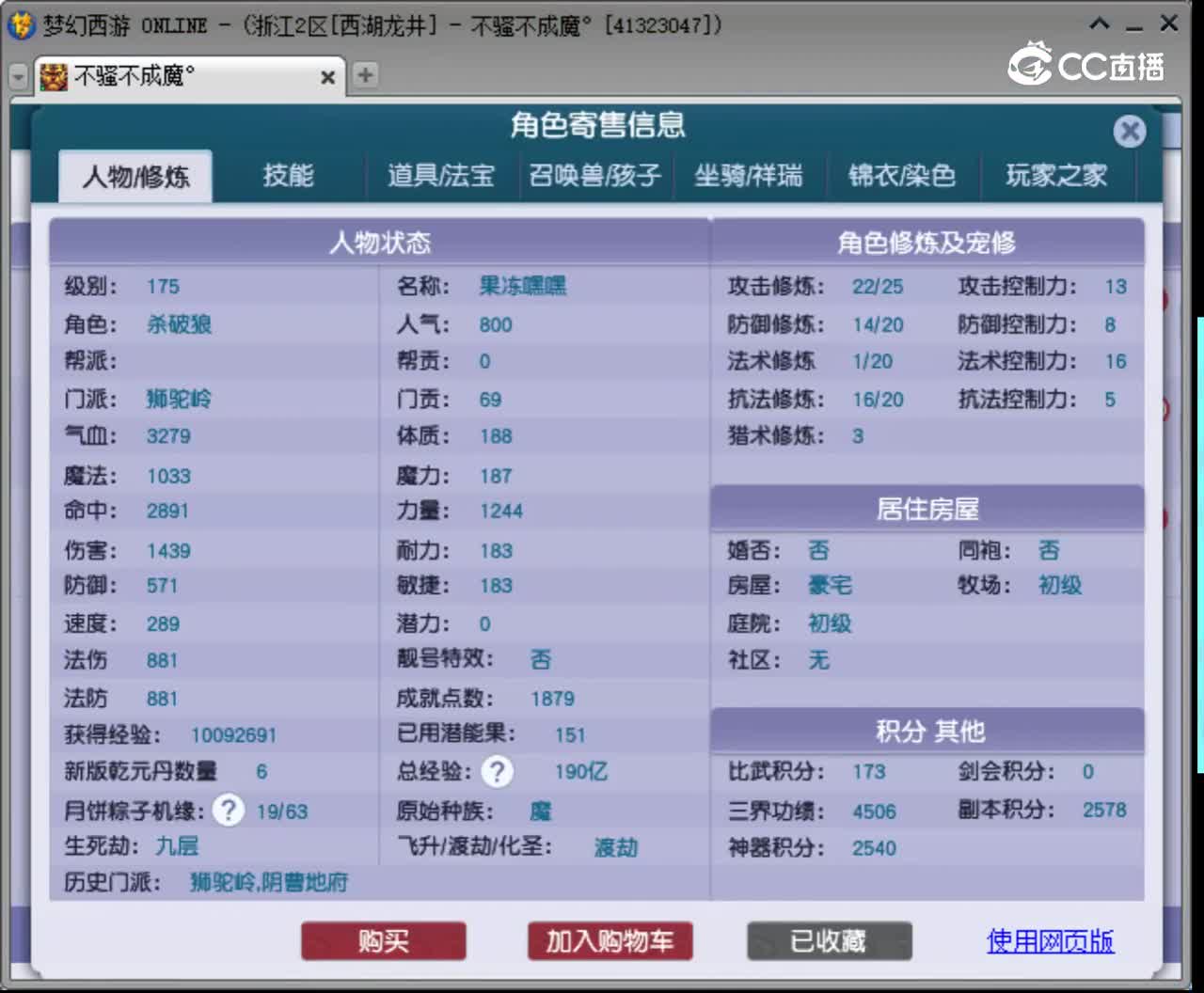
Task: Click the 副本积分 value 2578
Action: pos(1104,811)
